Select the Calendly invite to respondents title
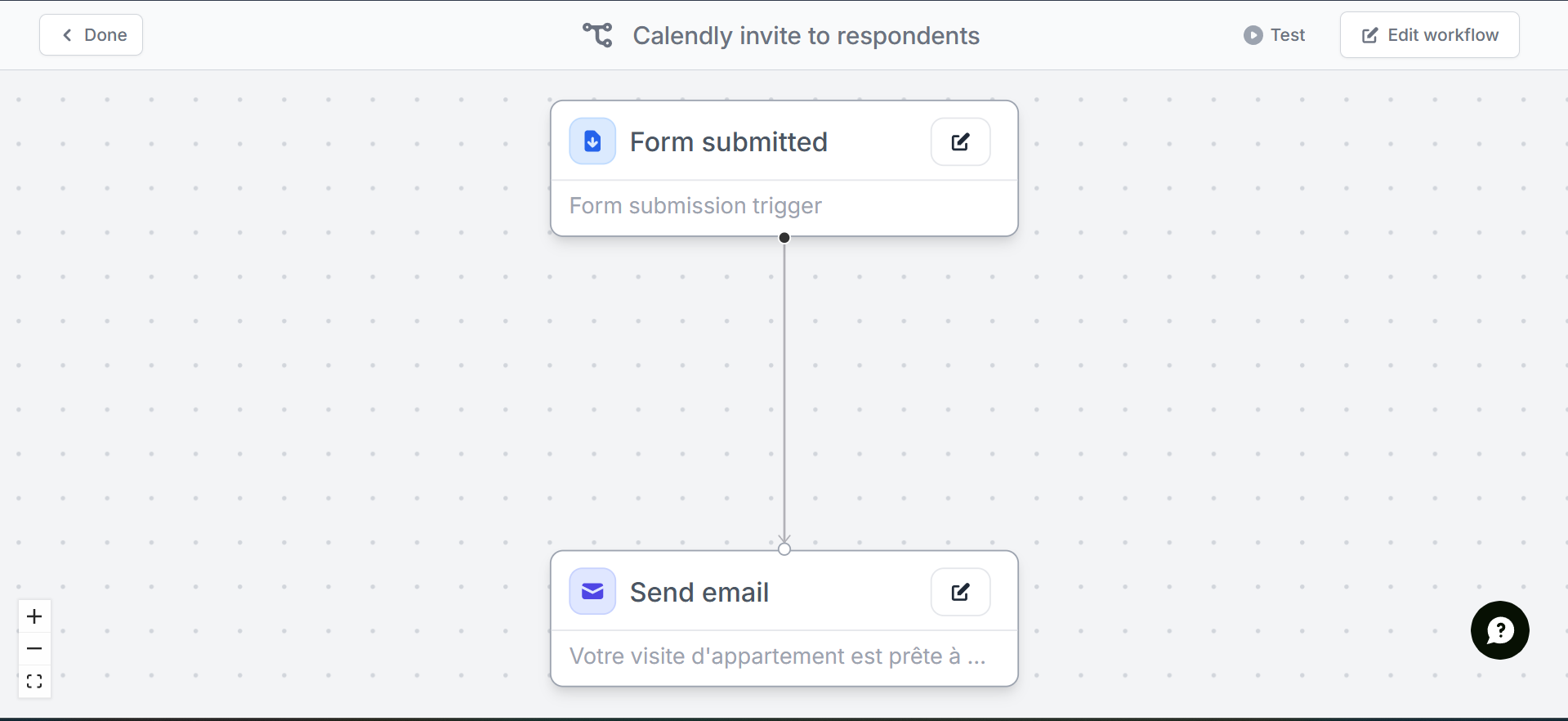1568x721 pixels. click(x=806, y=36)
